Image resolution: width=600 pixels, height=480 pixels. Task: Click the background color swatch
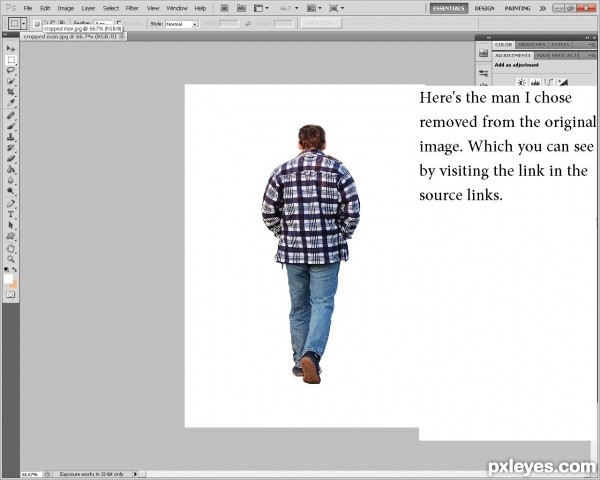coord(15,285)
